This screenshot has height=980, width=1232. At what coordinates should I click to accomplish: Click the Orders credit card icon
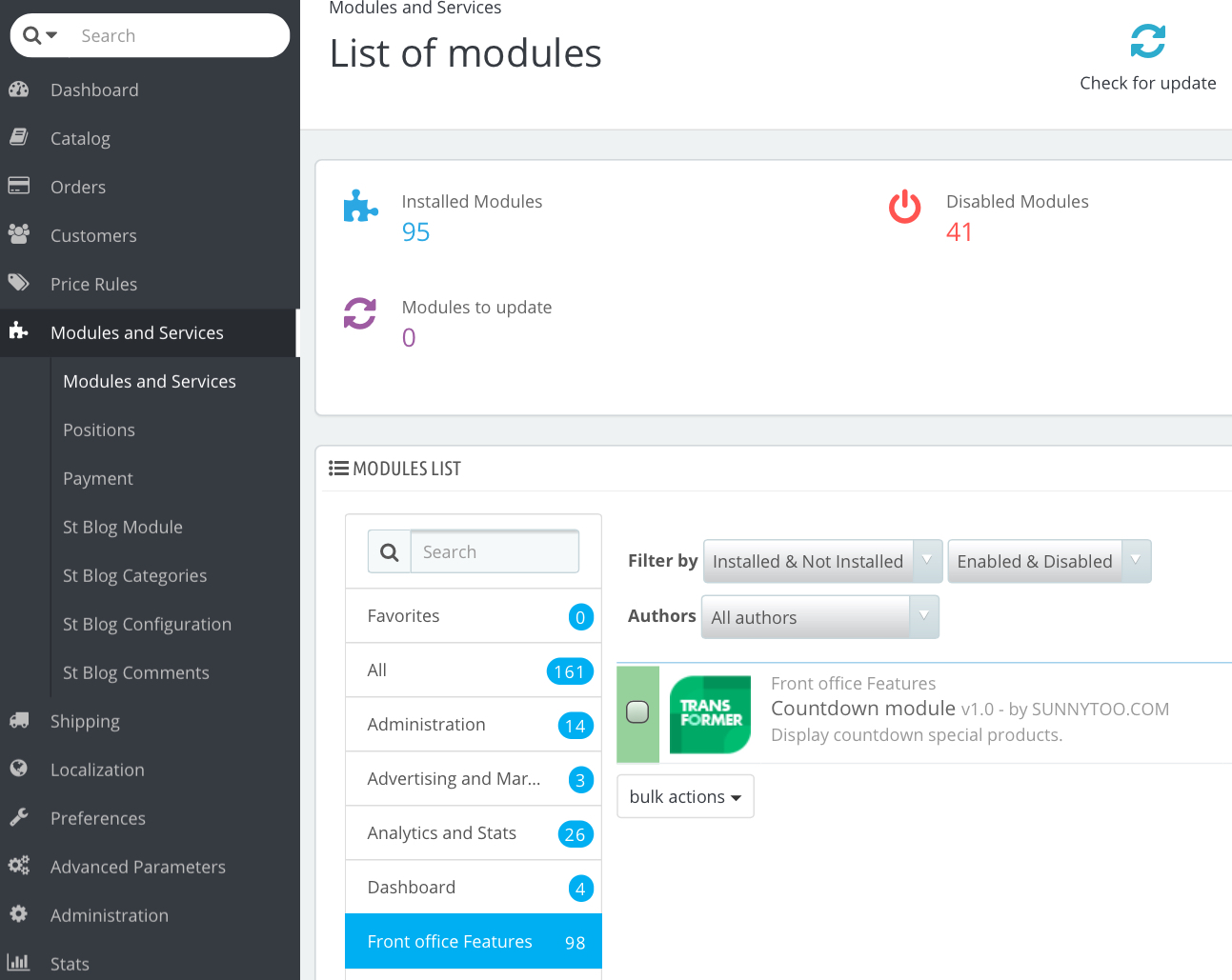(19, 186)
